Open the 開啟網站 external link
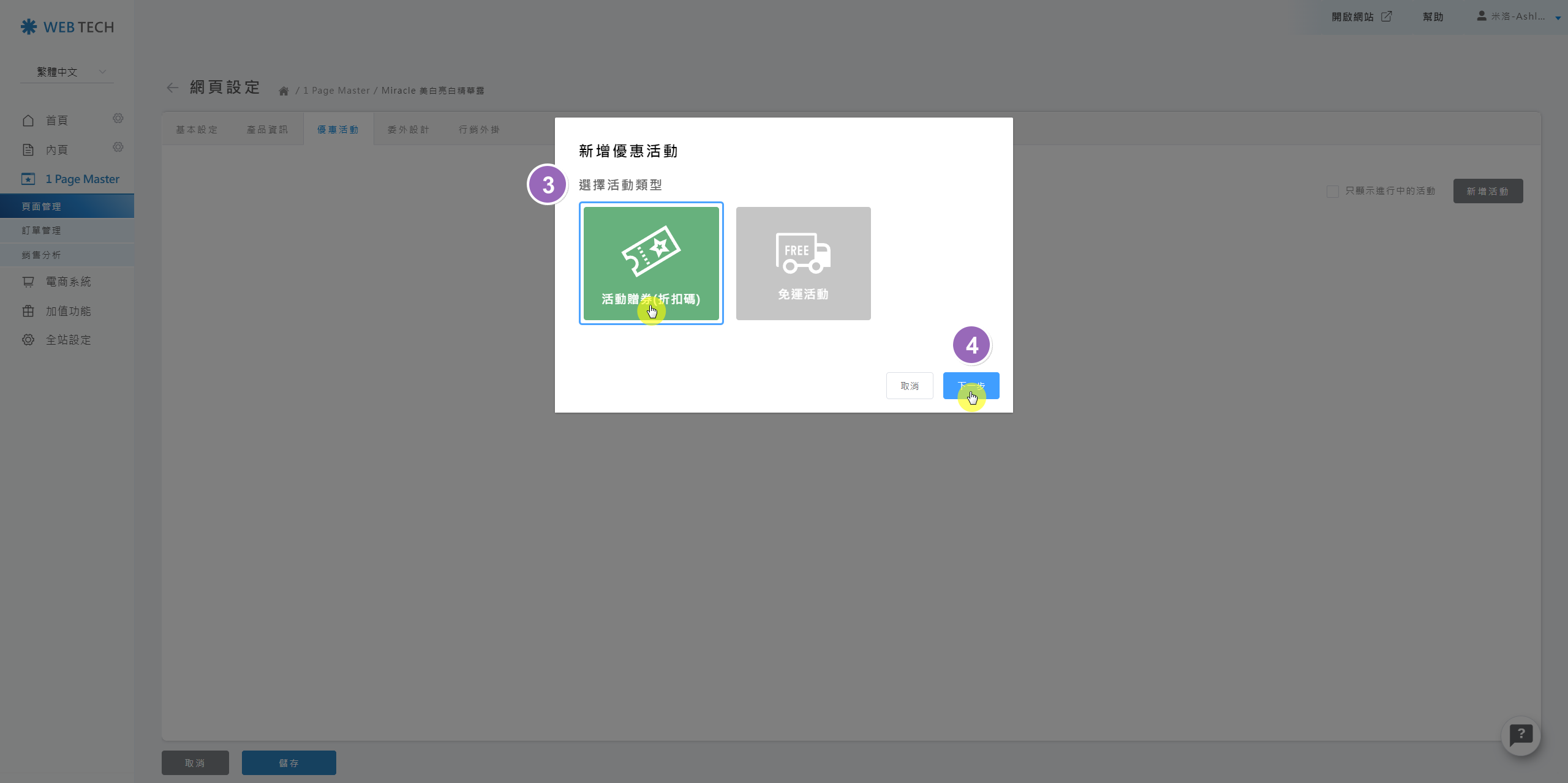Screen dimensions: 1568x783 coord(1361,17)
